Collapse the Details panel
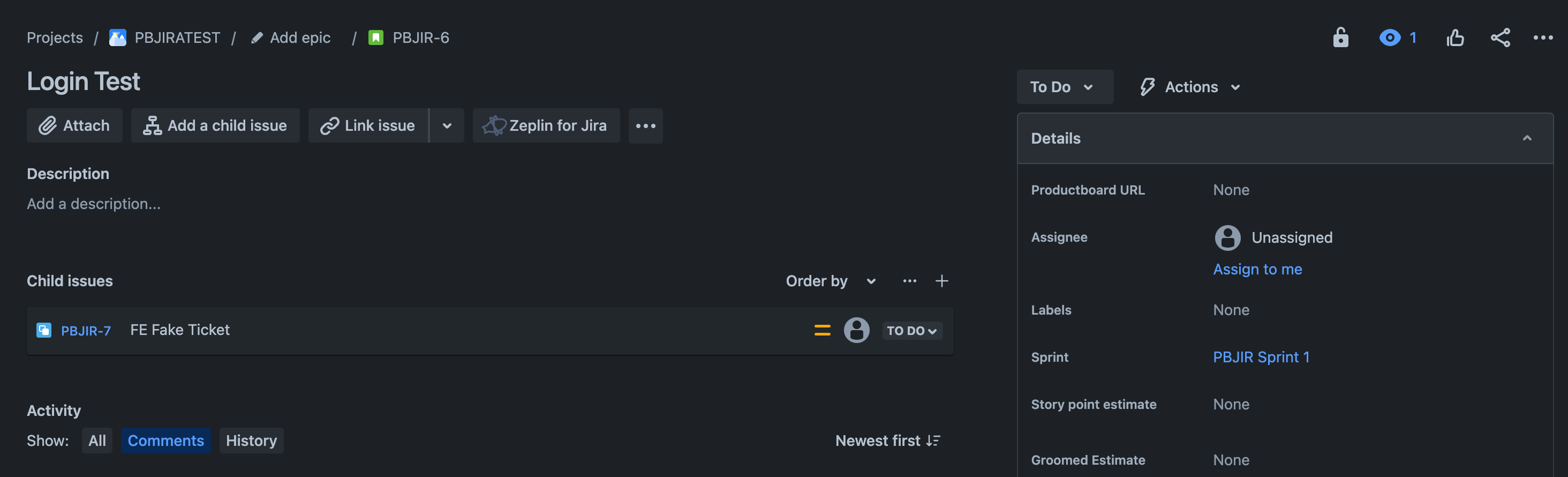The image size is (1568, 477). [1527, 138]
